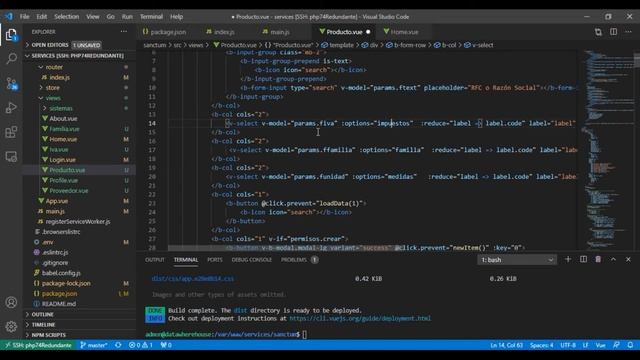
Task: Switch to the package.json editor tab
Action: tap(168, 32)
